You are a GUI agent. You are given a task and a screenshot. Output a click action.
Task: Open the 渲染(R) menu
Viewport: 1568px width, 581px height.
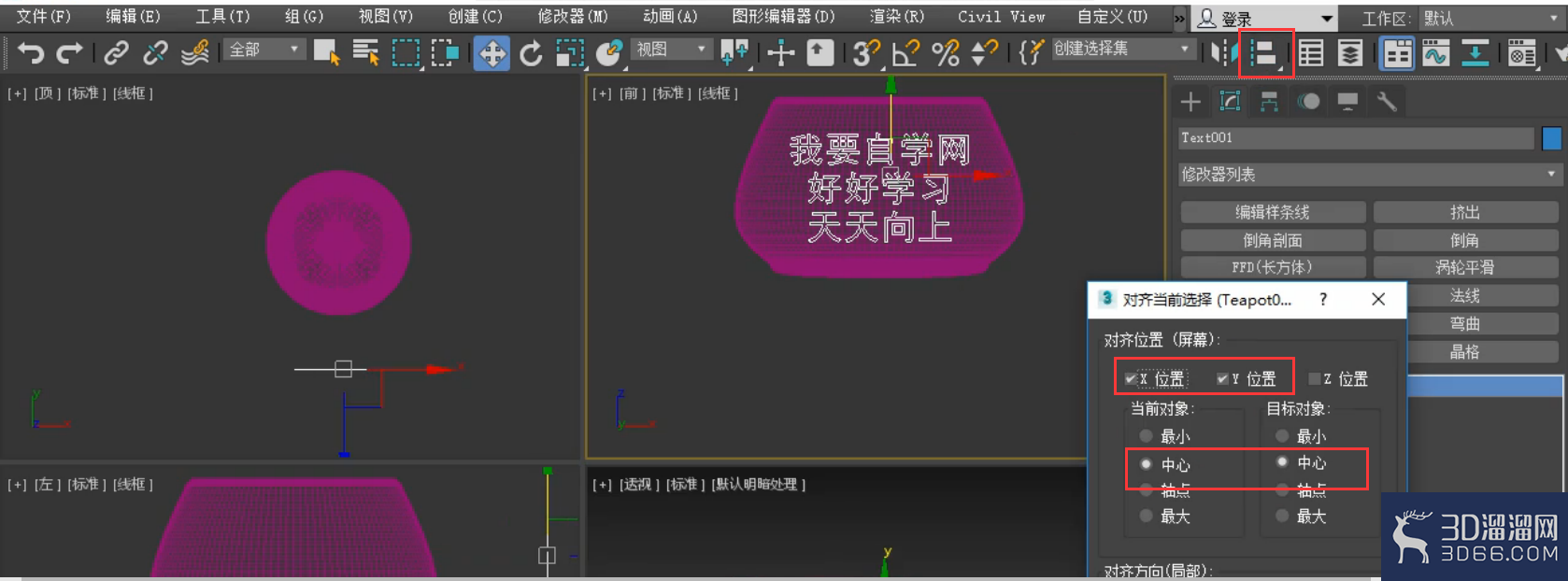(896, 17)
